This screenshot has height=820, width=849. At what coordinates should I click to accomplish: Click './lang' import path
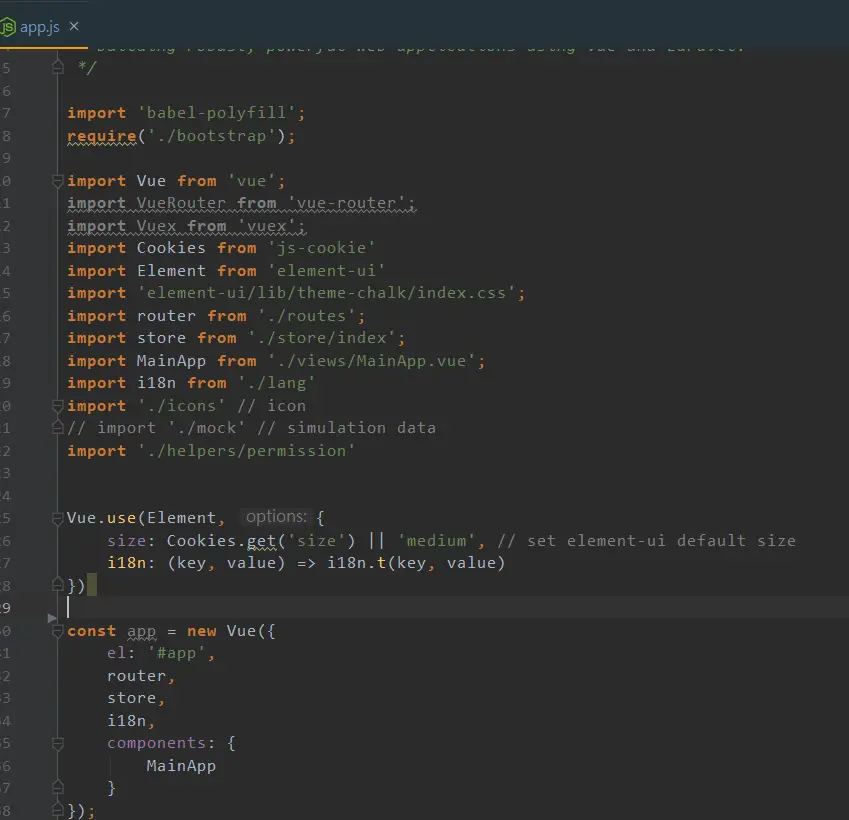[276, 383]
